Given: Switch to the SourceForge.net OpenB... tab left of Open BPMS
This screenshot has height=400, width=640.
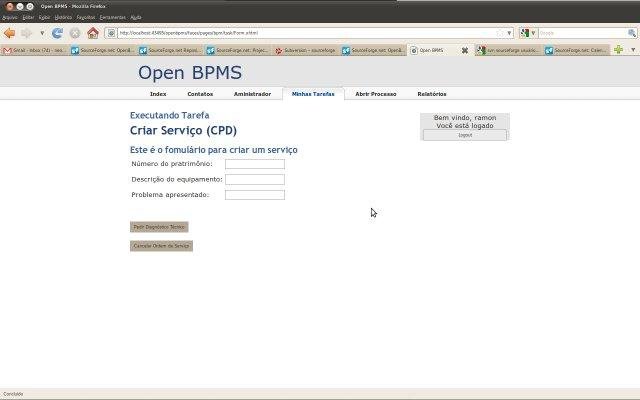Looking at the screenshot, I should [373, 50].
